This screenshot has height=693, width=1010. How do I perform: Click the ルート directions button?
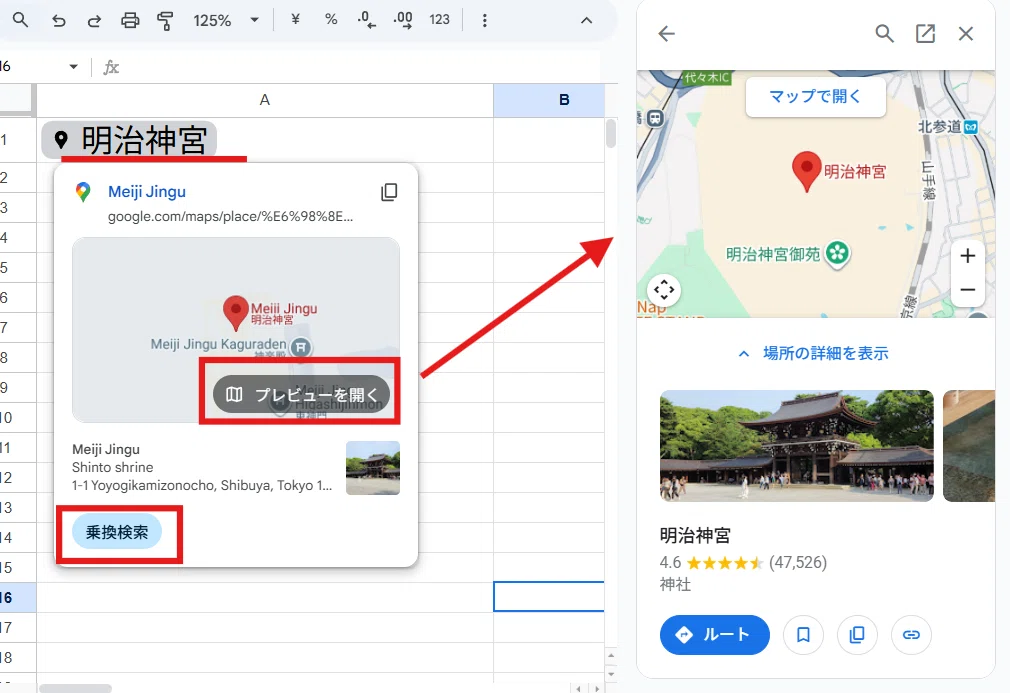[714, 634]
